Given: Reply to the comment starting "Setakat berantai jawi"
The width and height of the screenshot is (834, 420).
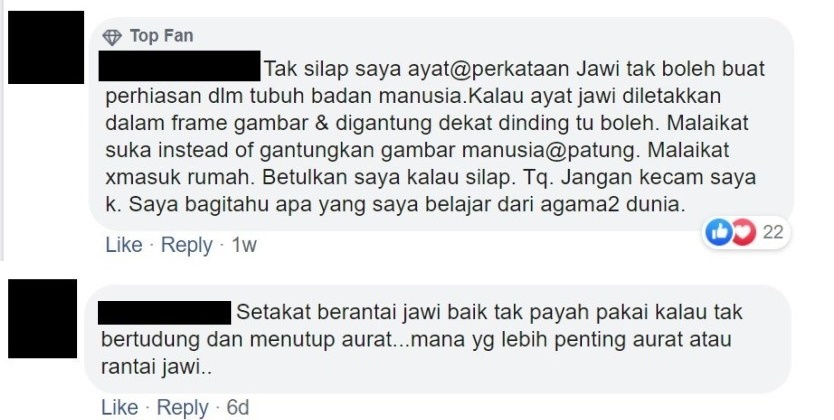Looking at the screenshot, I should click(x=182, y=408).
